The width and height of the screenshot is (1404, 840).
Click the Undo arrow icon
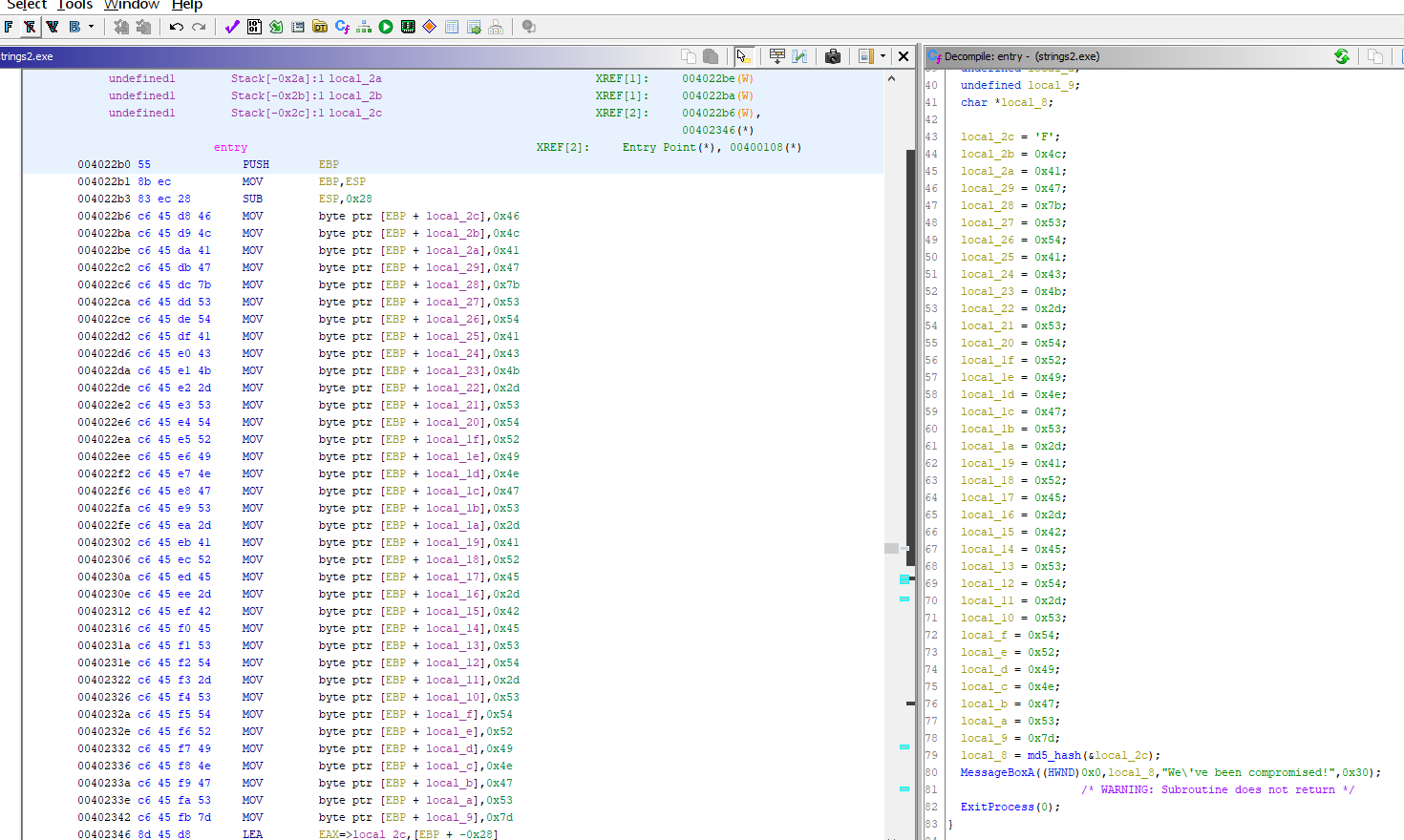coord(177,27)
